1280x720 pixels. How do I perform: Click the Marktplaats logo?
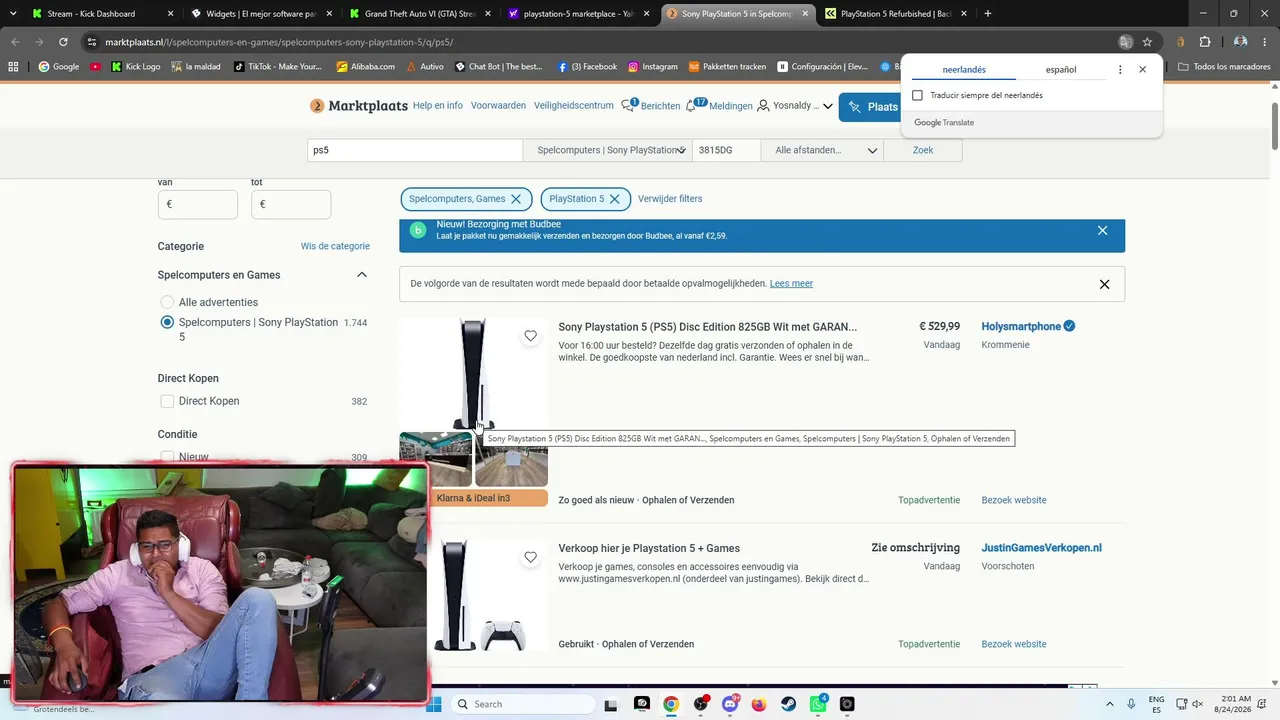coord(359,106)
